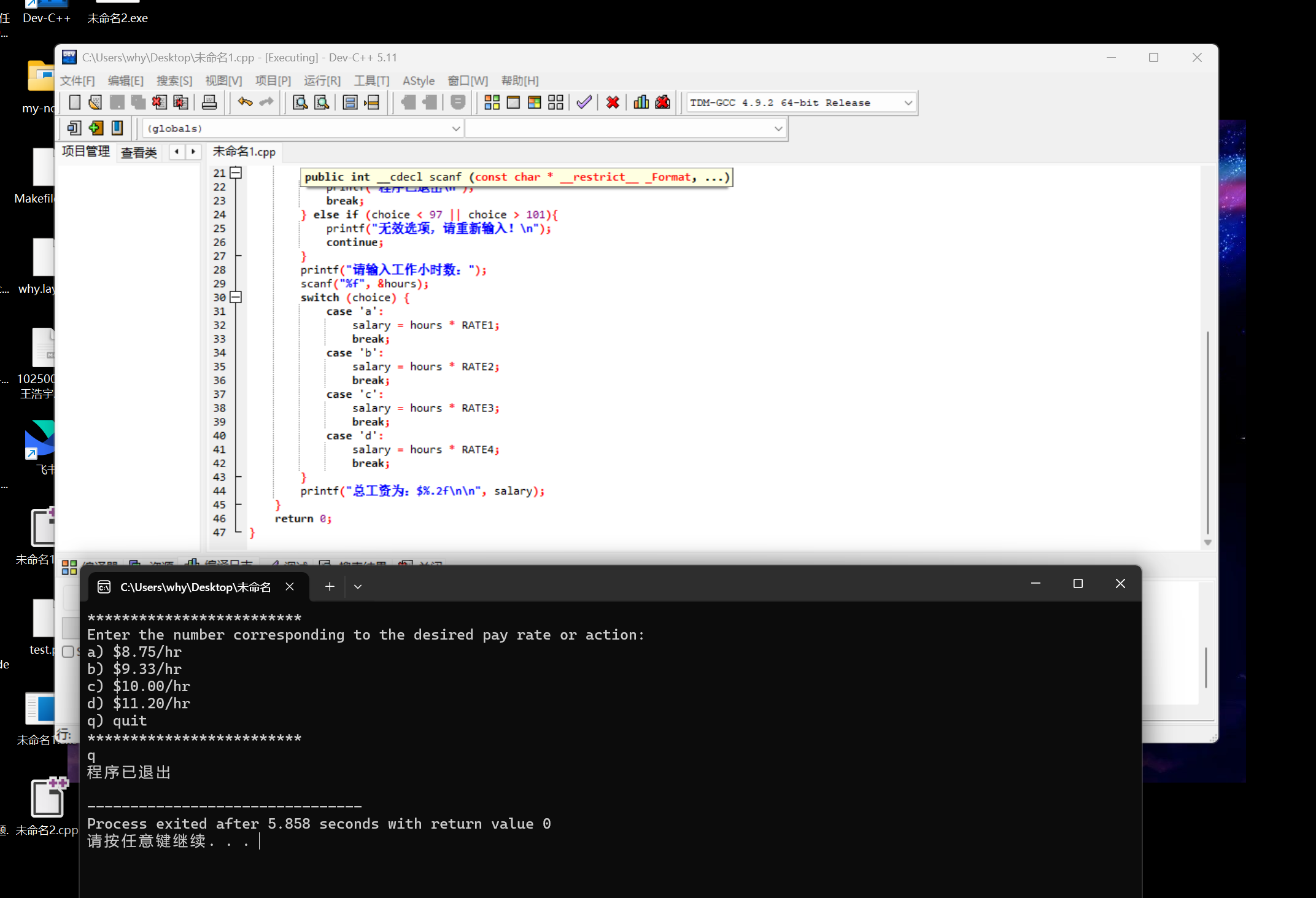Open the terminal new-tab chevron dropdown
Screen dimensions: 1316x898
pos(358,587)
